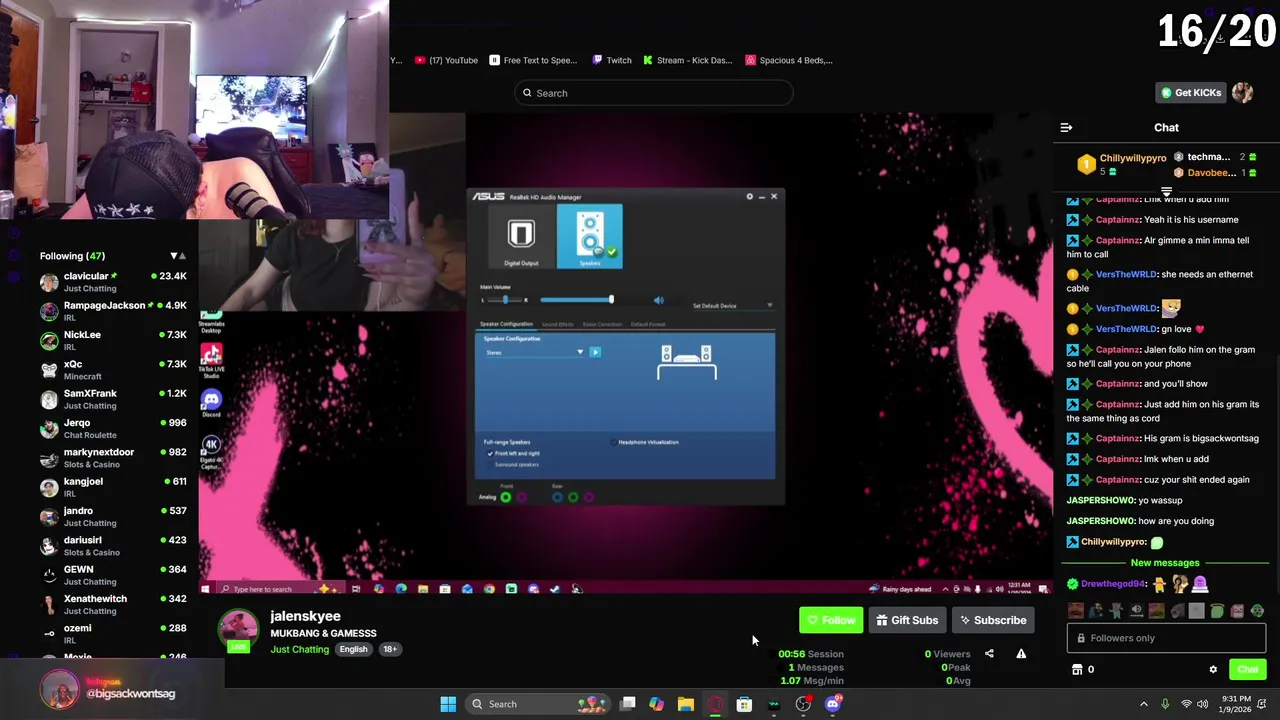Open the Gift Subs button
The width and height of the screenshot is (1280, 720).
click(x=907, y=620)
